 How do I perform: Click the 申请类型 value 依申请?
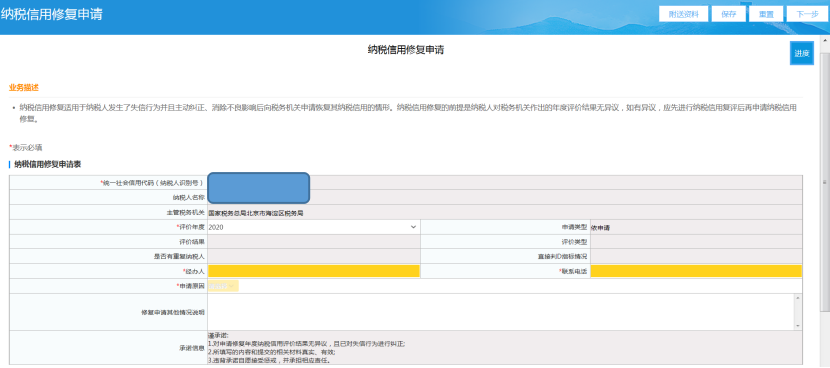pos(600,228)
